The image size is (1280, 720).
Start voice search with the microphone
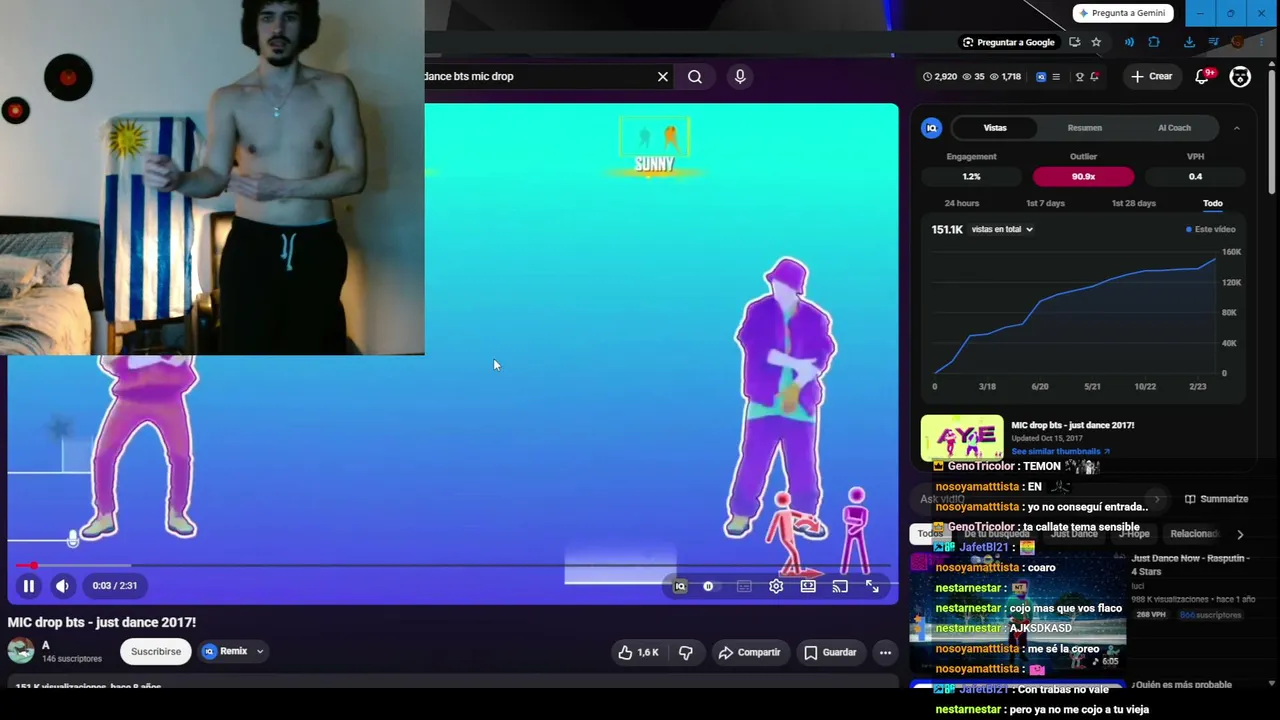(740, 76)
